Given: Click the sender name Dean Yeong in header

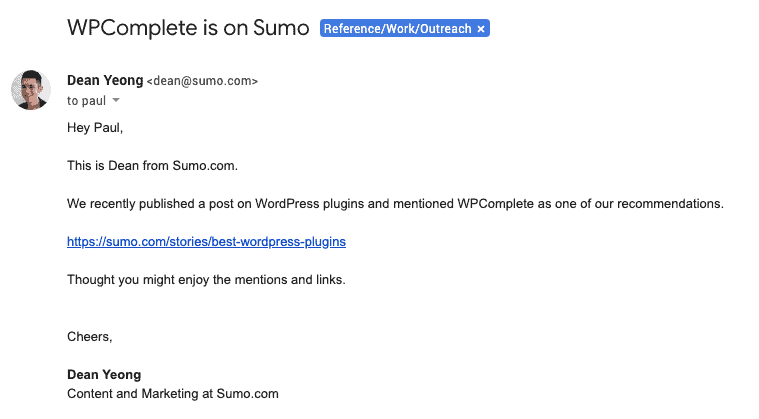Looking at the screenshot, I should click(x=105, y=80).
